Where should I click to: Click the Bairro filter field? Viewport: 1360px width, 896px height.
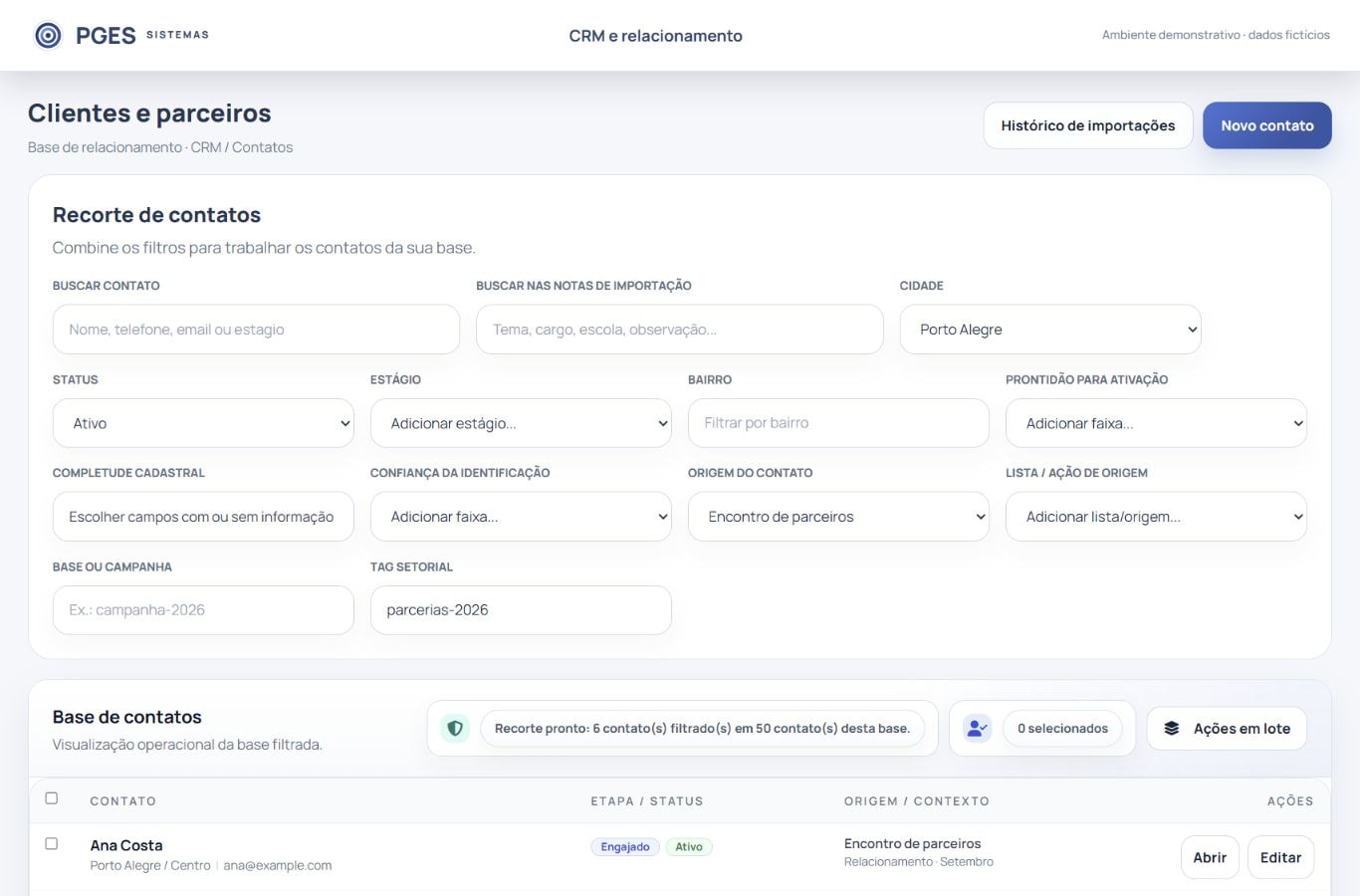pyautogui.click(x=838, y=423)
